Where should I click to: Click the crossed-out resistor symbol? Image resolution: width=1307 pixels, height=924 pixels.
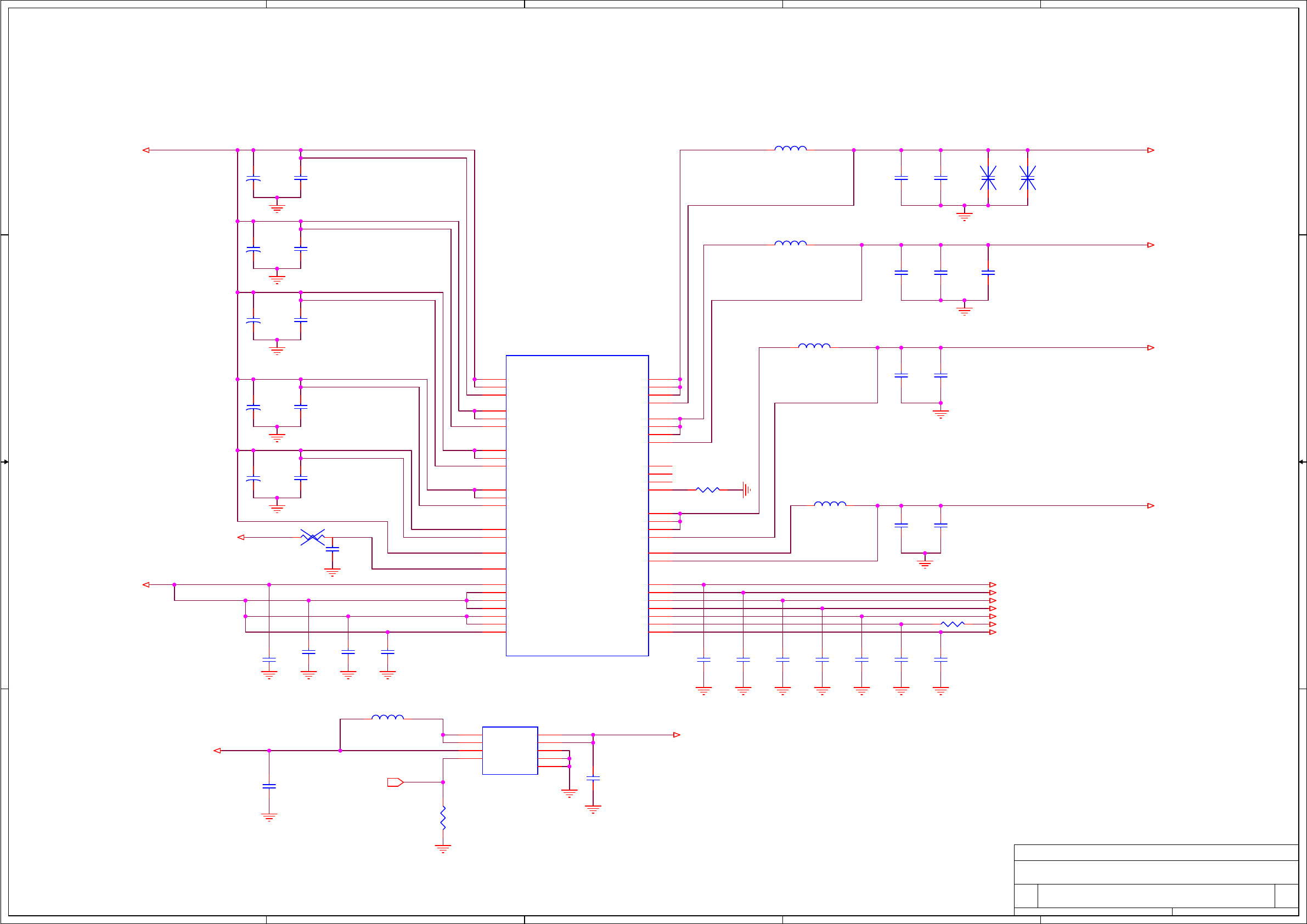313,537
